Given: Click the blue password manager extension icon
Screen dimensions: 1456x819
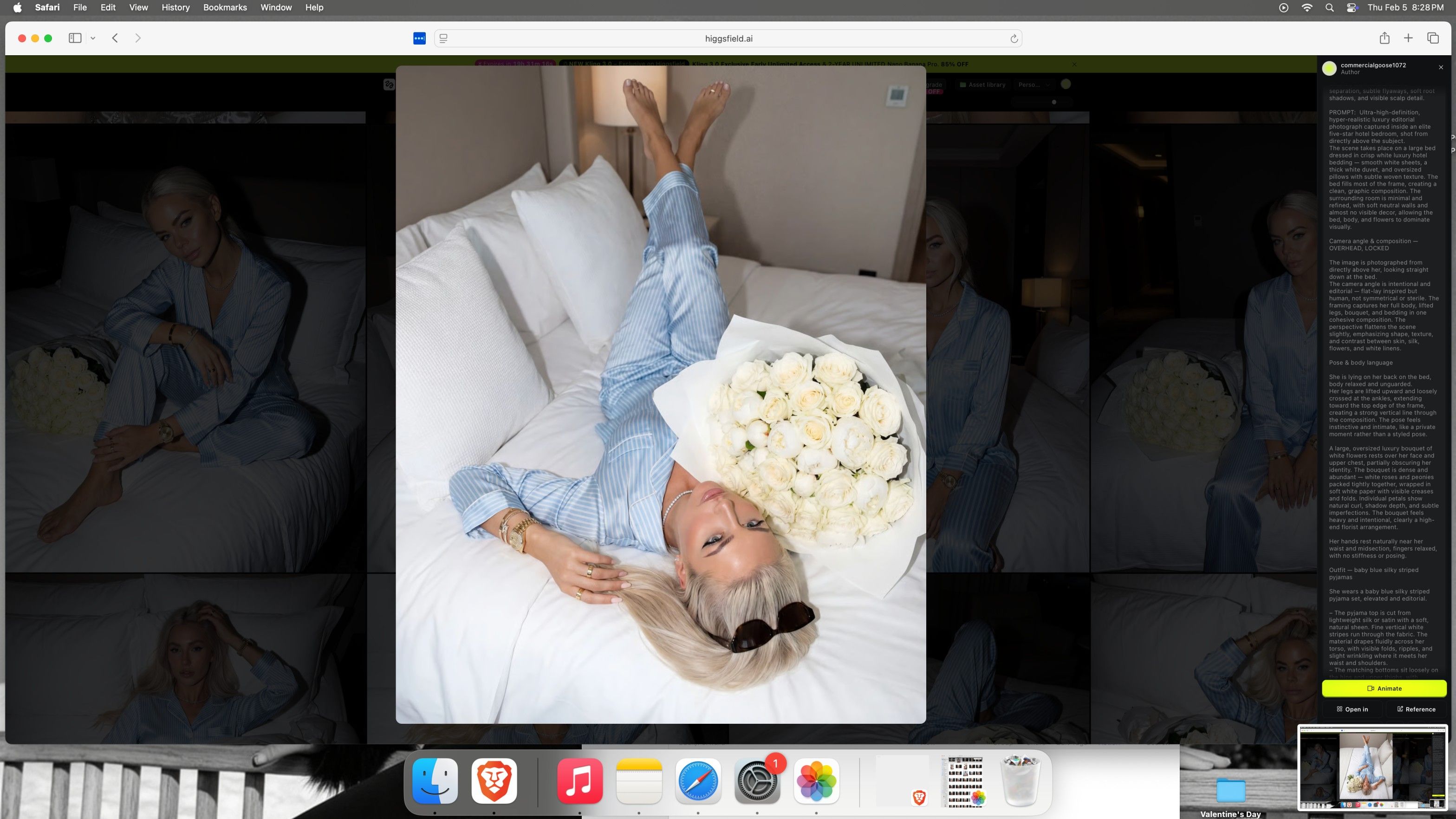Looking at the screenshot, I should point(419,39).
